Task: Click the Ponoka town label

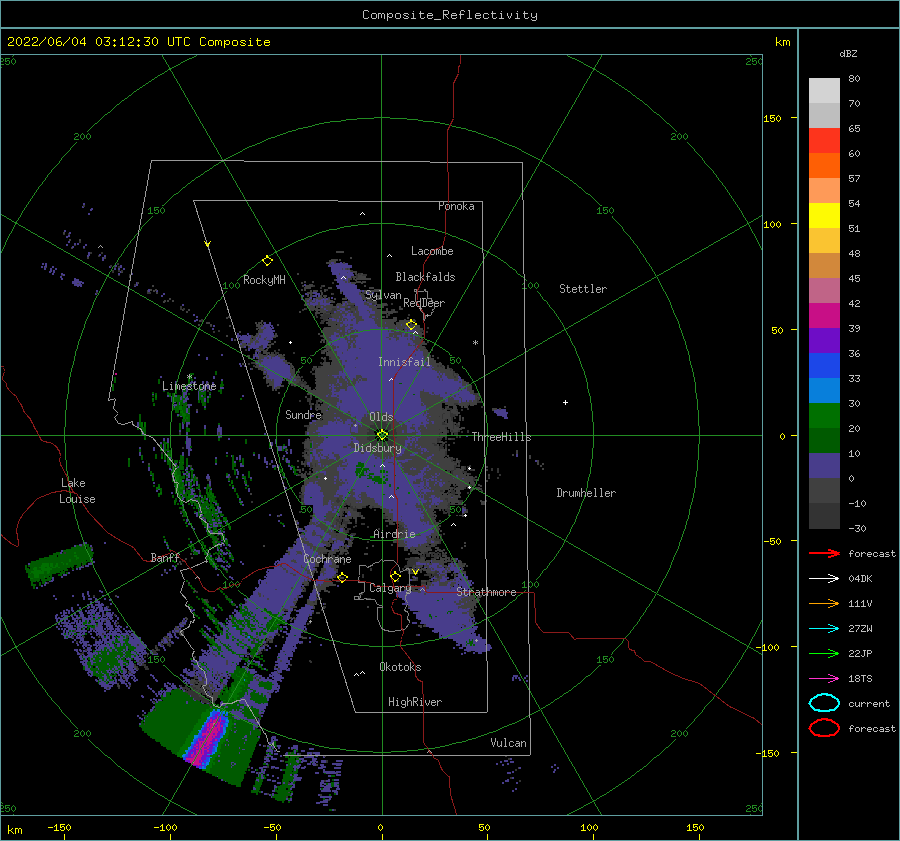Action: [x=456, y=206]
